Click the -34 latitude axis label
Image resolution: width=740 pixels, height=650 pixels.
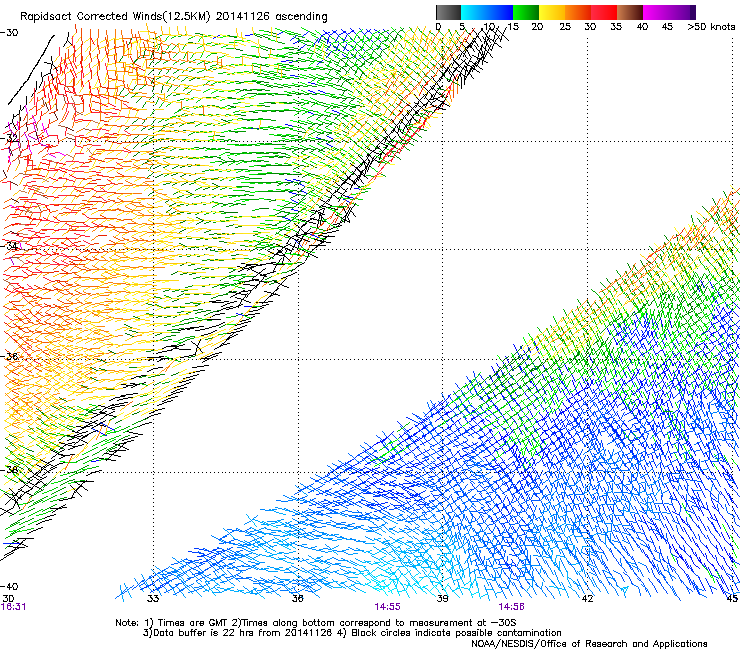click(x=10, y=246)
